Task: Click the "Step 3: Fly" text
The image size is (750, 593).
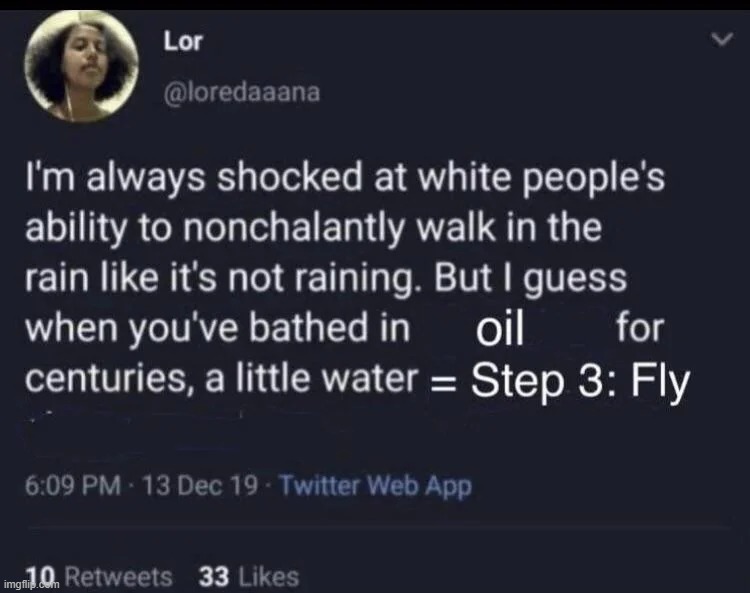Action: coord(579,383)
